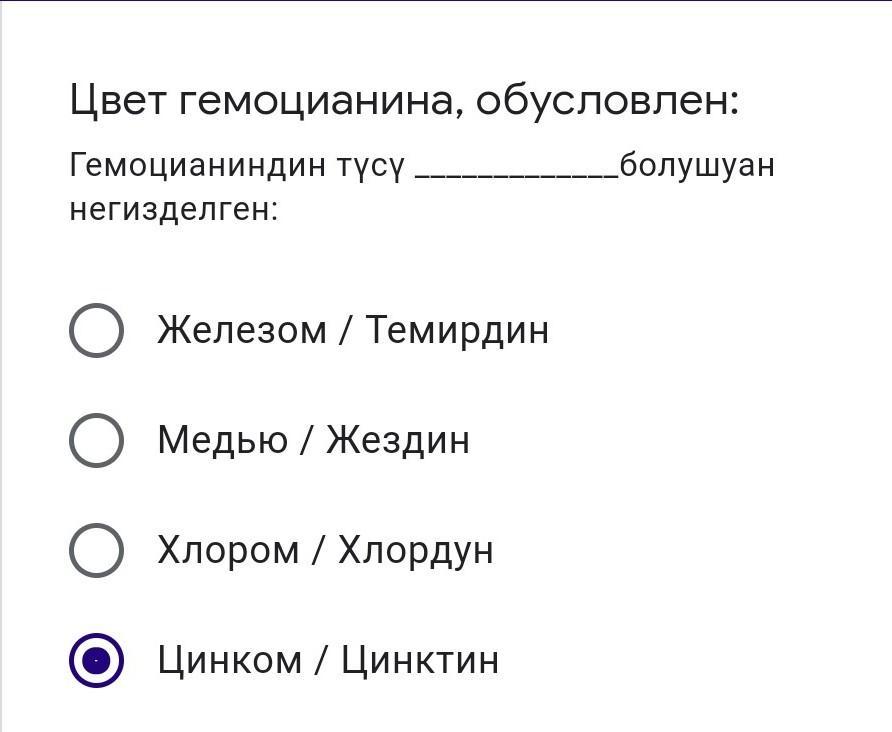Click the word негизделген: in the subtitle
The height and width of the screenshot is (732, 892).
click(x=174, y=209)
